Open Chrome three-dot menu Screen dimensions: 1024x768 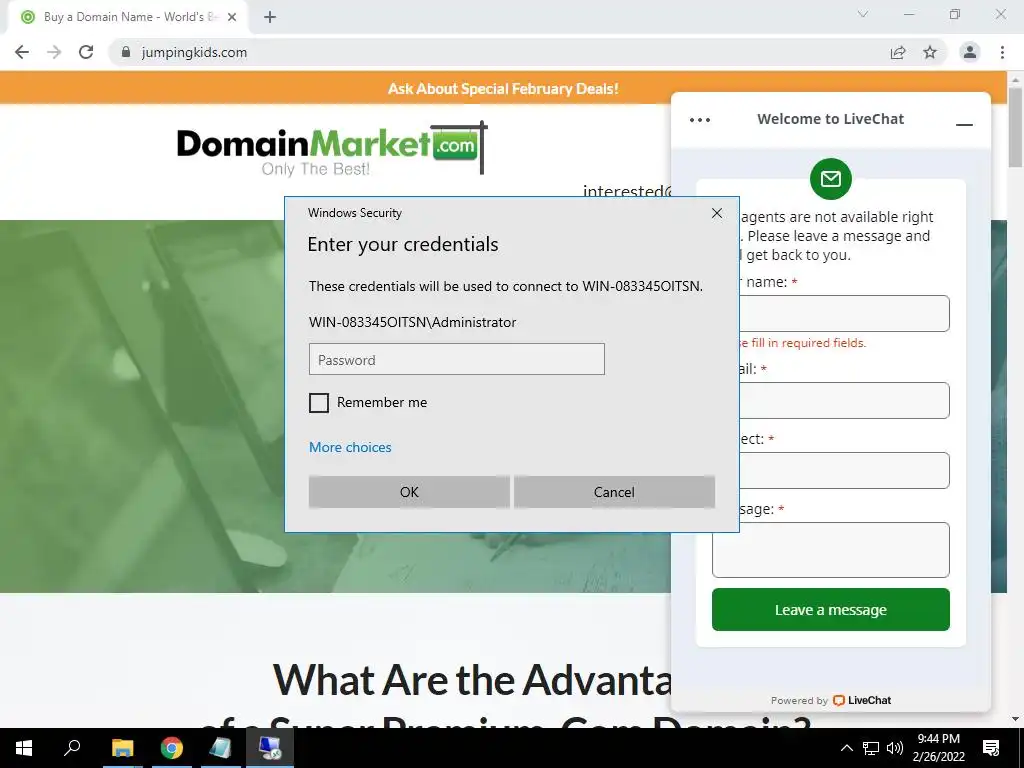(x=1002, y=52)
